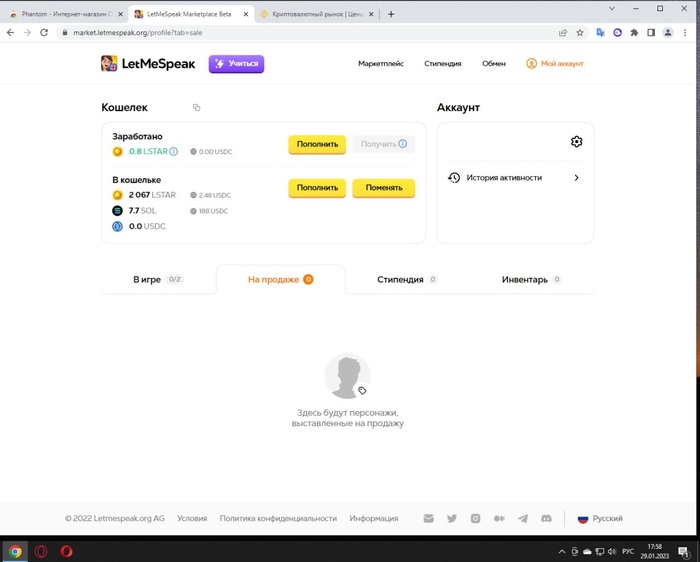Image resolution: width=700 pixels, height=562 pixels.
Task: Open История активности entry
Action: pos(515,178)
